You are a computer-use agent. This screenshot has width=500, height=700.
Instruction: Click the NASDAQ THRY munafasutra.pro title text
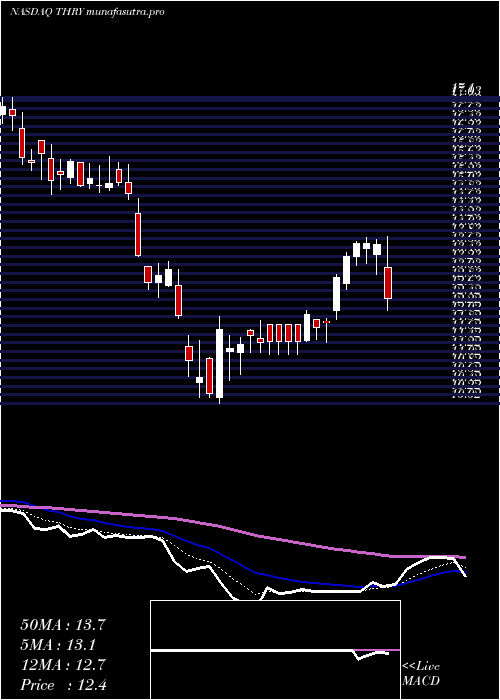click(87, 12)
